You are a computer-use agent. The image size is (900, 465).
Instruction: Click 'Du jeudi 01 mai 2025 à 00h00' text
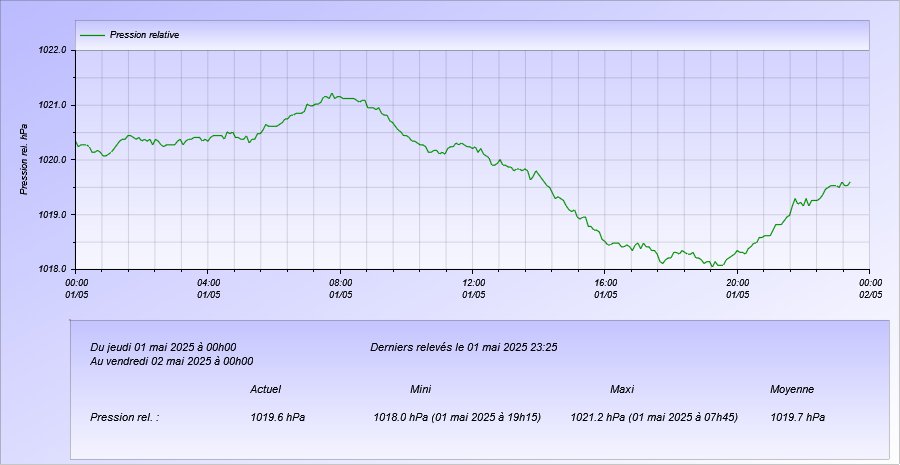point(164,347)
